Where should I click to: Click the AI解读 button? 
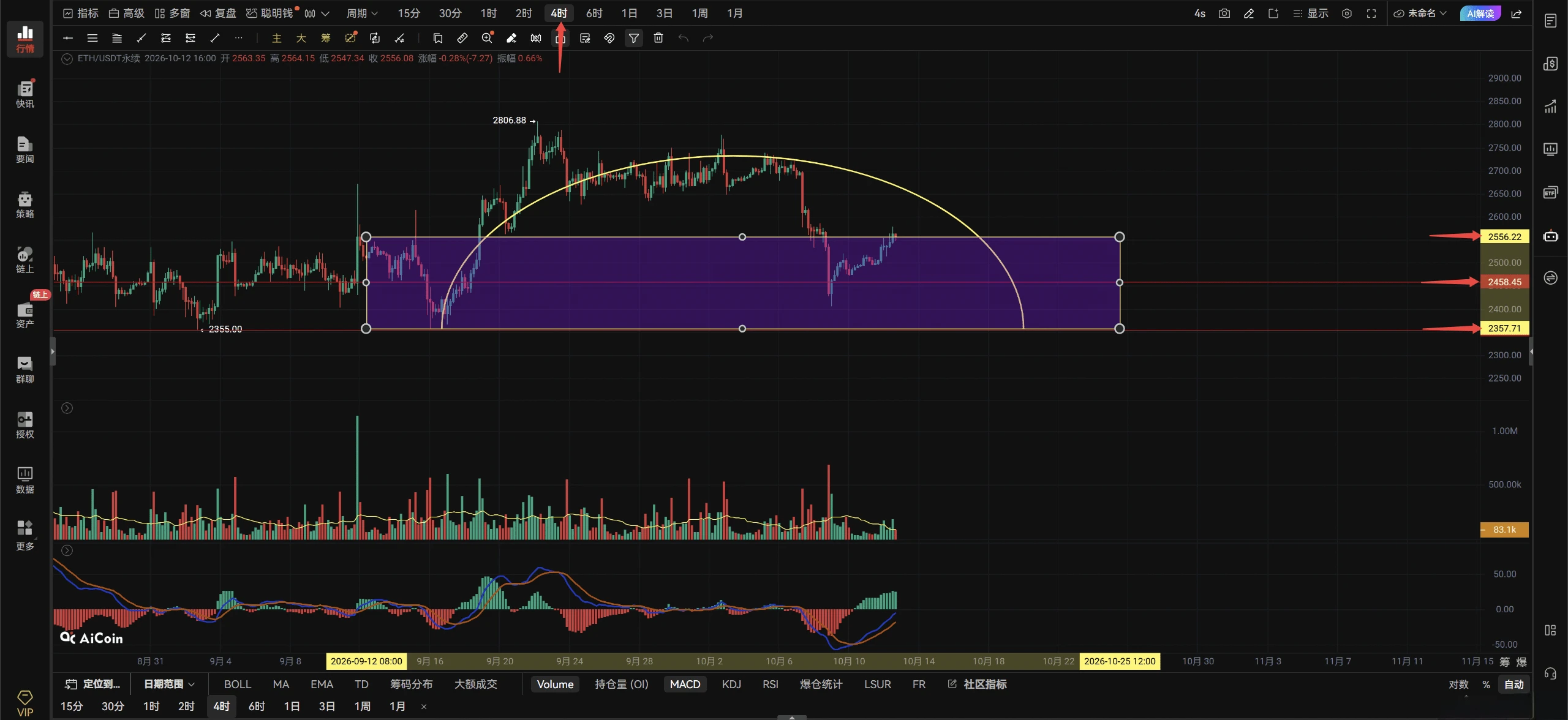(1480, 13)
